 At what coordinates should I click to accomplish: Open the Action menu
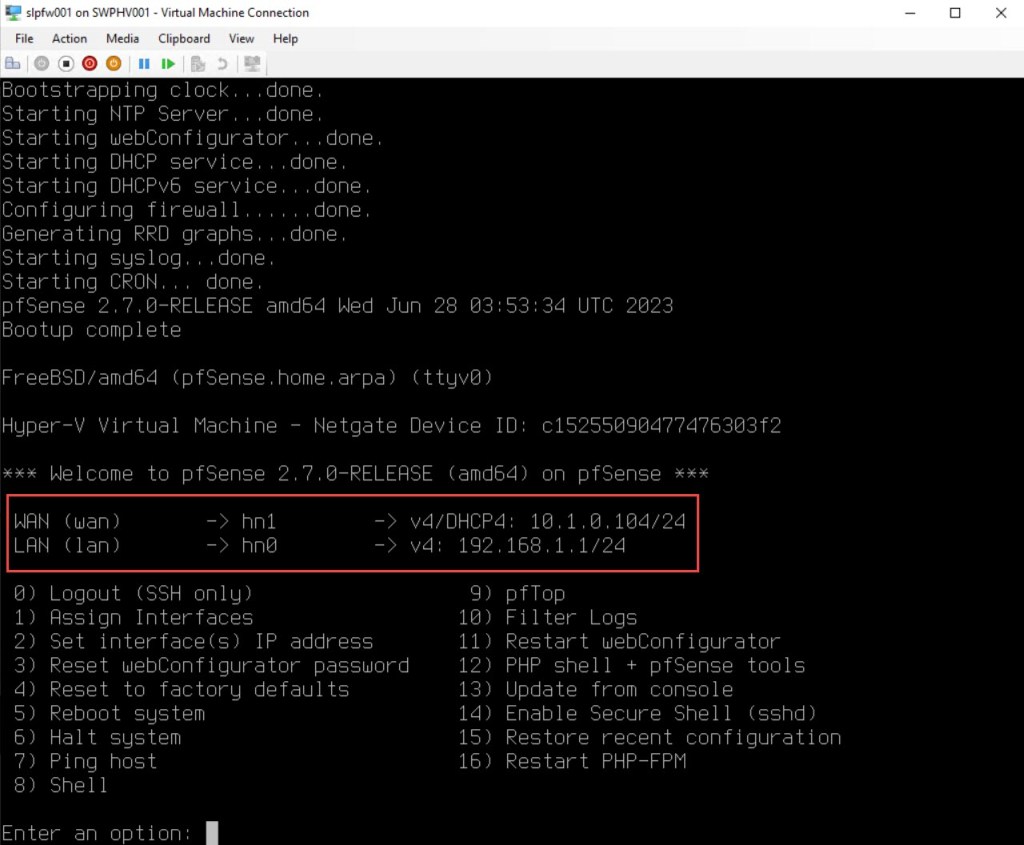(x=69, y=38)
